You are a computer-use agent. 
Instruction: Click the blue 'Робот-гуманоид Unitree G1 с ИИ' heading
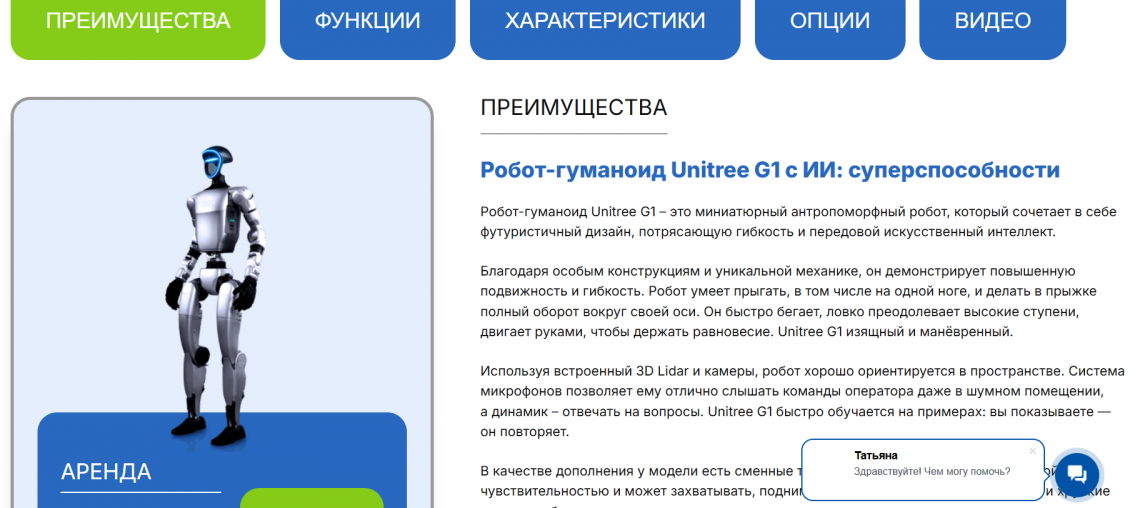point(769,170)
